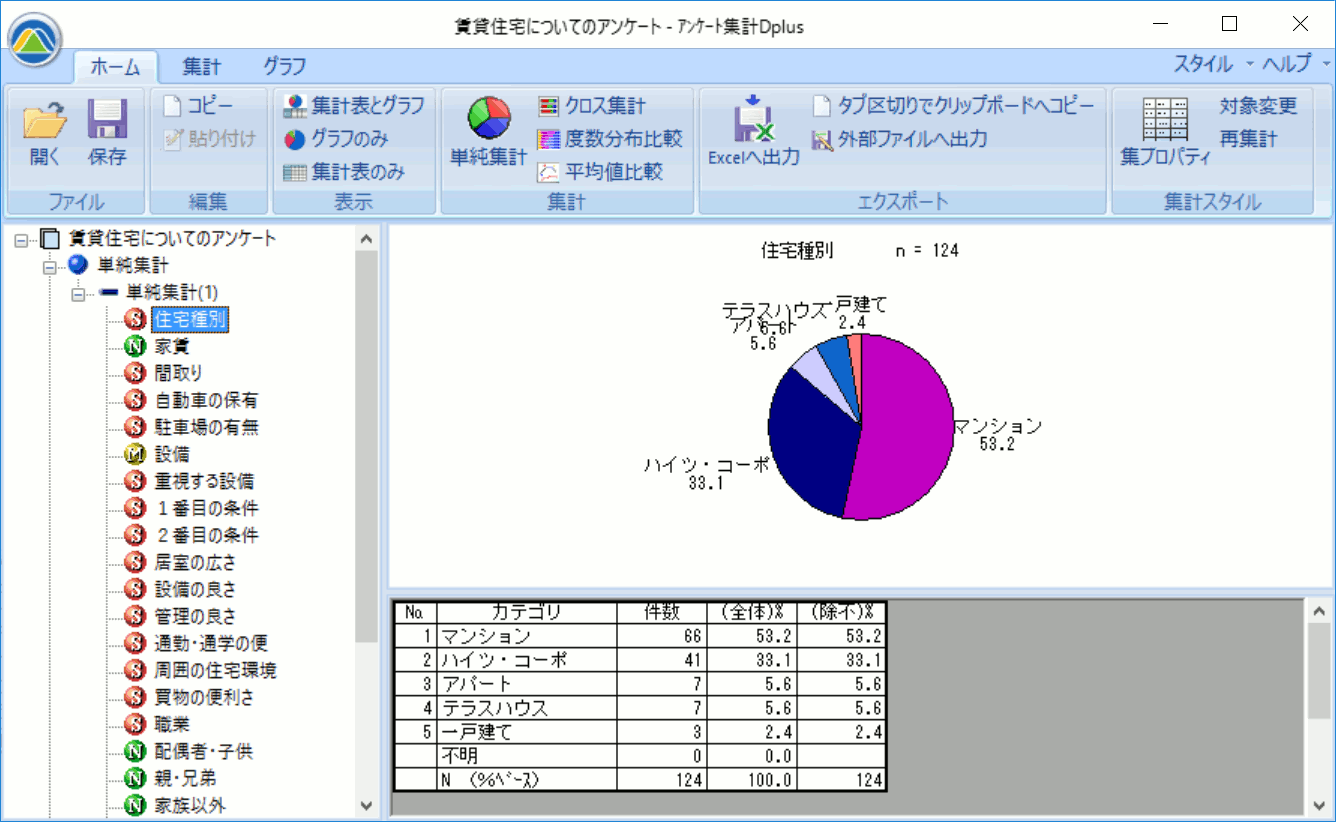Click the grayed 貼り付け paste button
The image size is (1336, 822).
pyautogui.click(x=209, y=138)
